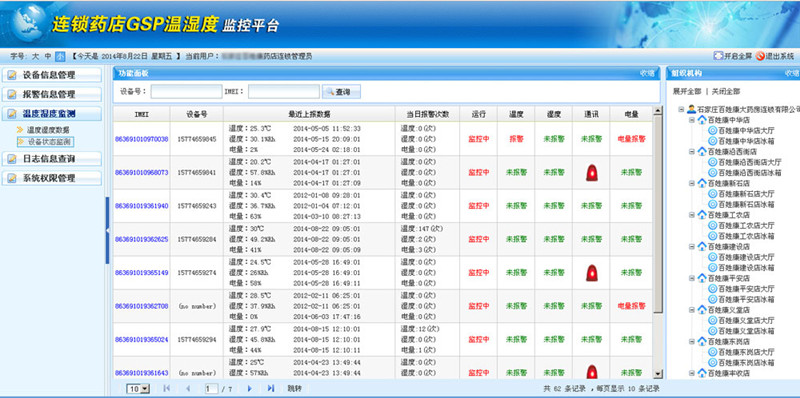The height and width of the screenshot is (398, 800).
Task: Open IMEI link 863691010970038
Action: click(x=141, y=139)
